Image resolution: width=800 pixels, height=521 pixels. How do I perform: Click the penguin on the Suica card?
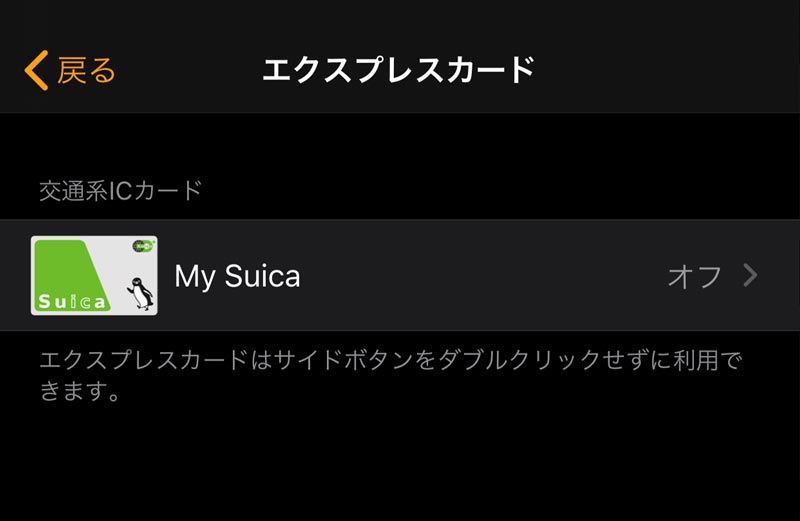tap(140, 293)
